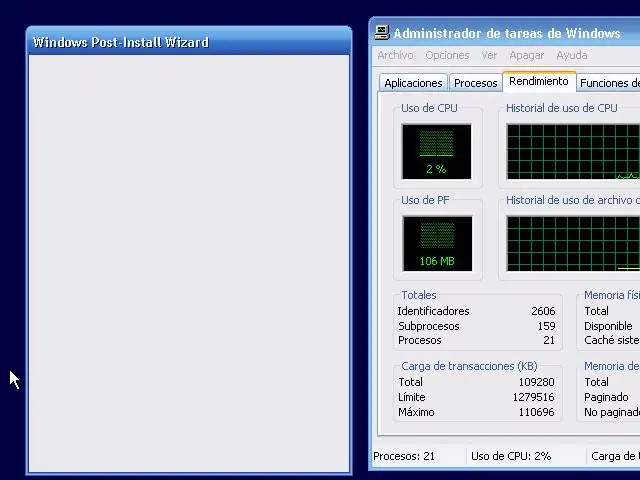Open the Archivo menu
Image resolution: width=640 pixels, height=480 pixels.
pyautogui.click(x=395, y=55)
